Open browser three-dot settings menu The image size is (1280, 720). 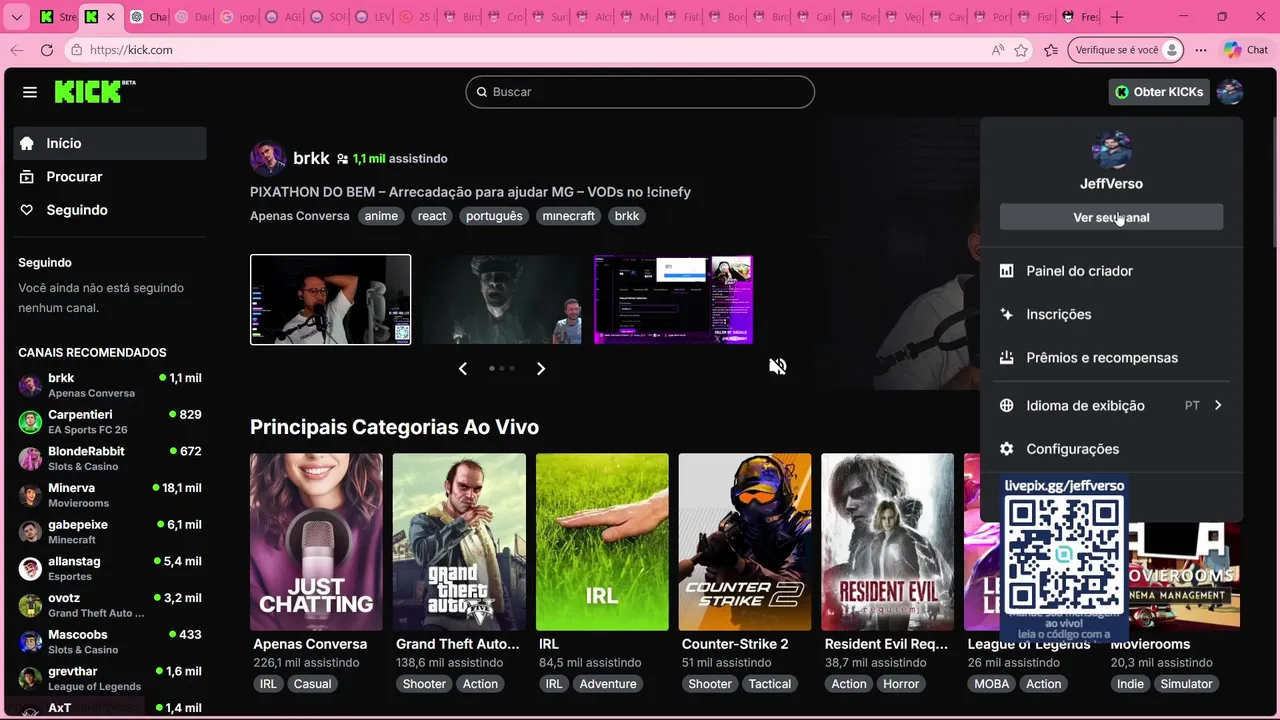1200,50
